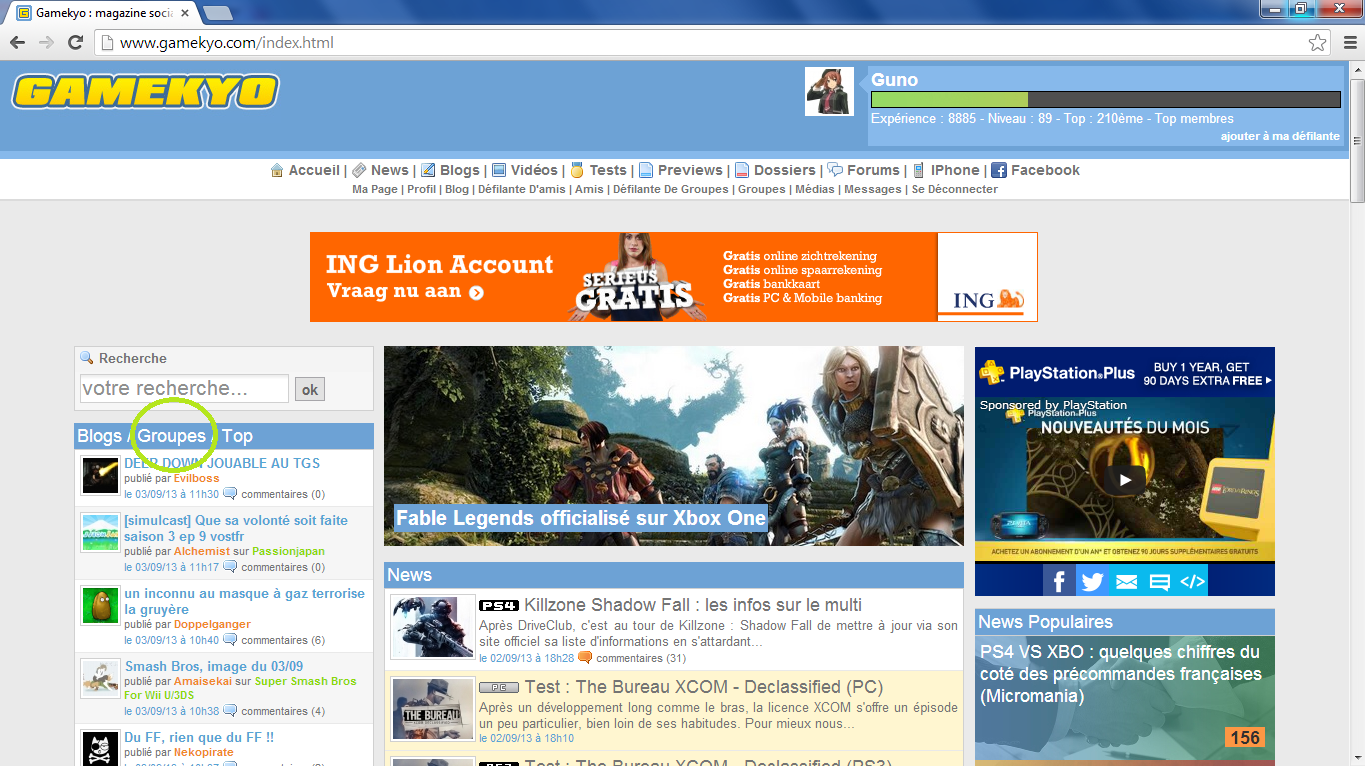Click ajouter à ma défilante
The width and height of the screenshot is (1365, 766).
pyautogui.click(x=1280, y=136)
